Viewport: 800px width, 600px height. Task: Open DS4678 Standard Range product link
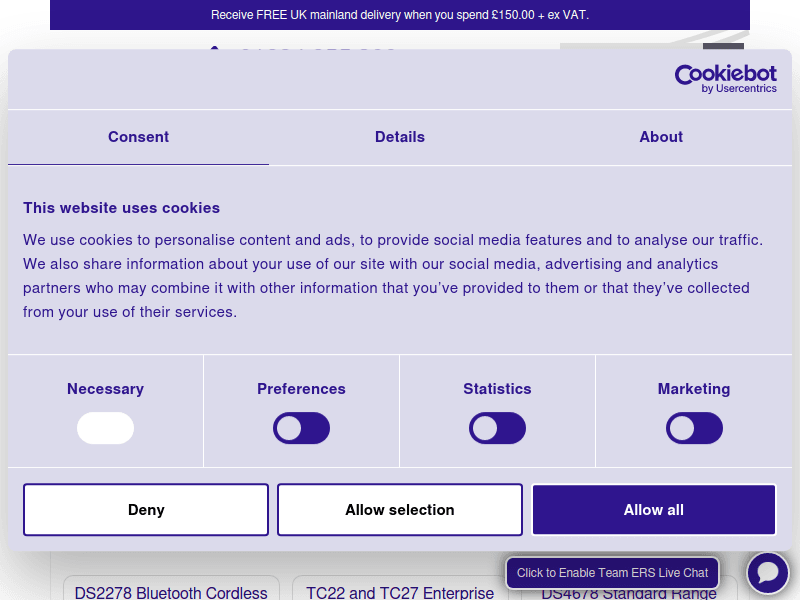pos(629,593)
